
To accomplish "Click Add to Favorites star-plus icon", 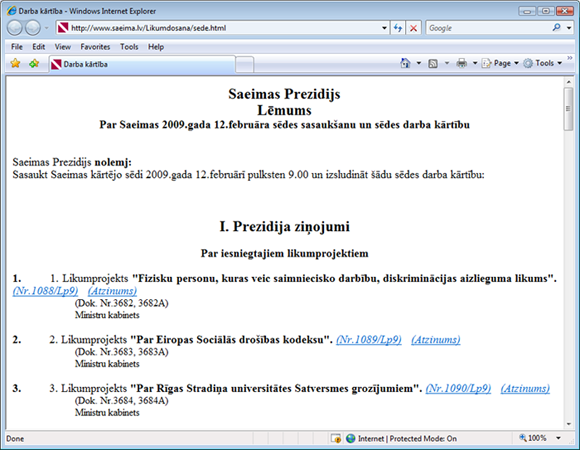I will point(34,63).
